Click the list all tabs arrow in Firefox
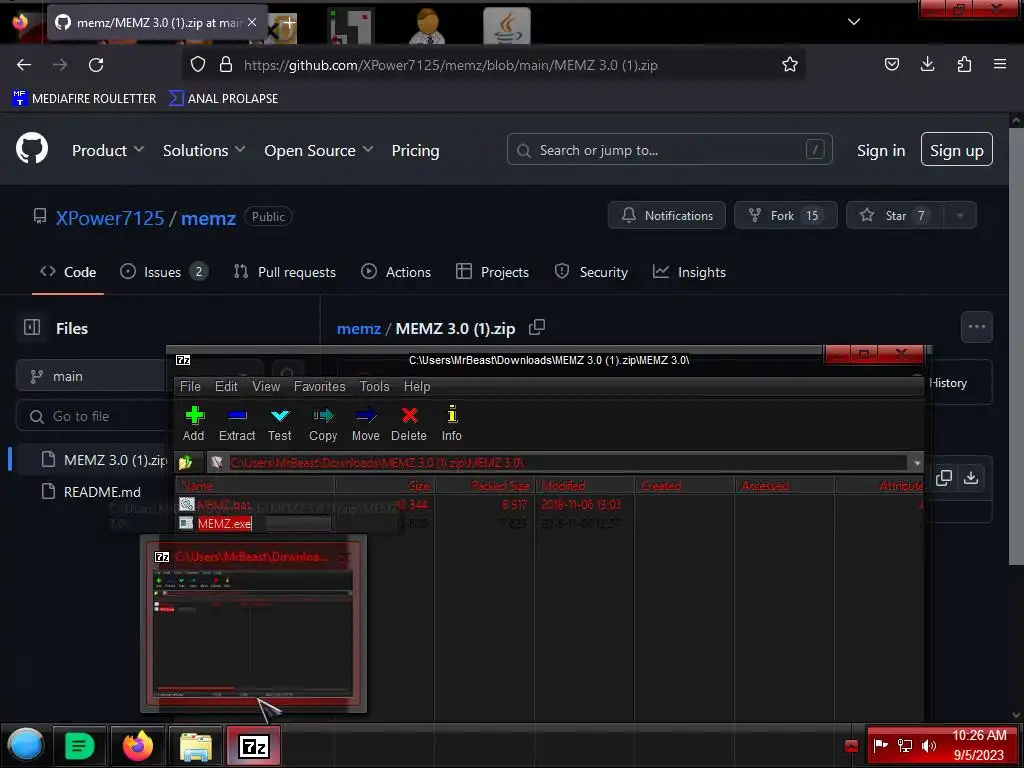This screenshot has height=768, width=1024. (854, 22)
